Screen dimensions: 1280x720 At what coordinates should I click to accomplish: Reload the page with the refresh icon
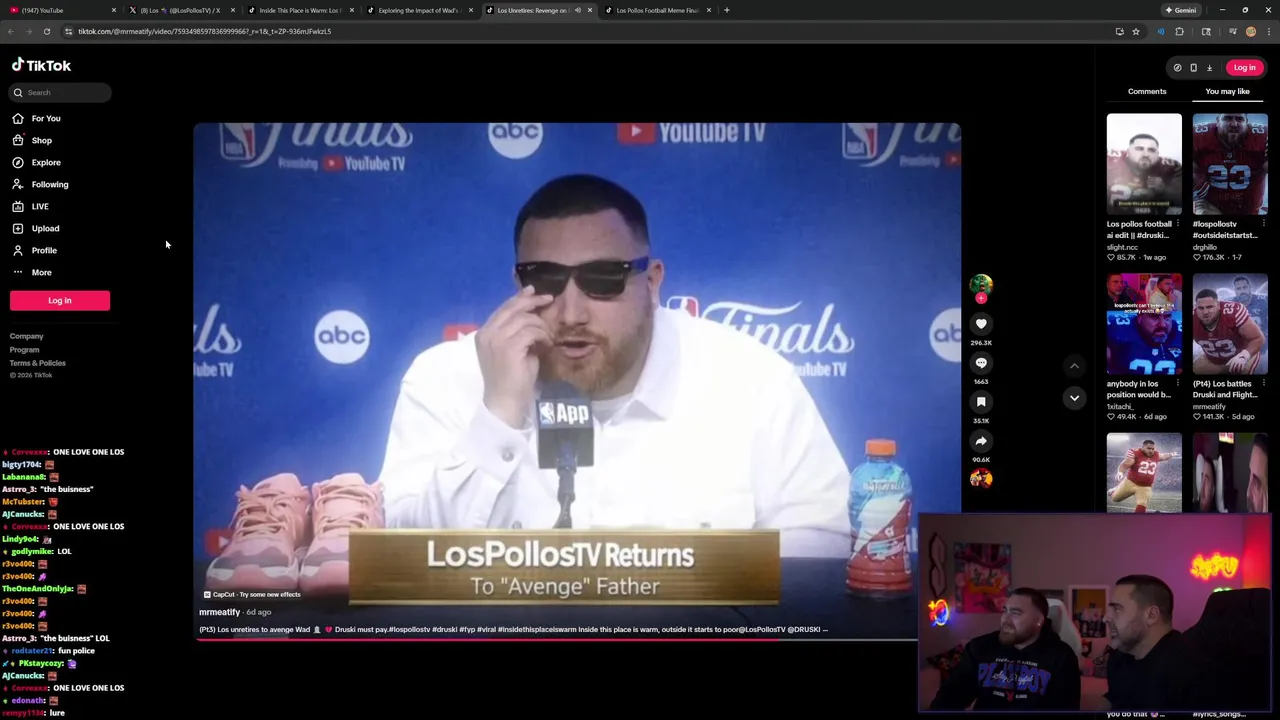tap(47, 31)
